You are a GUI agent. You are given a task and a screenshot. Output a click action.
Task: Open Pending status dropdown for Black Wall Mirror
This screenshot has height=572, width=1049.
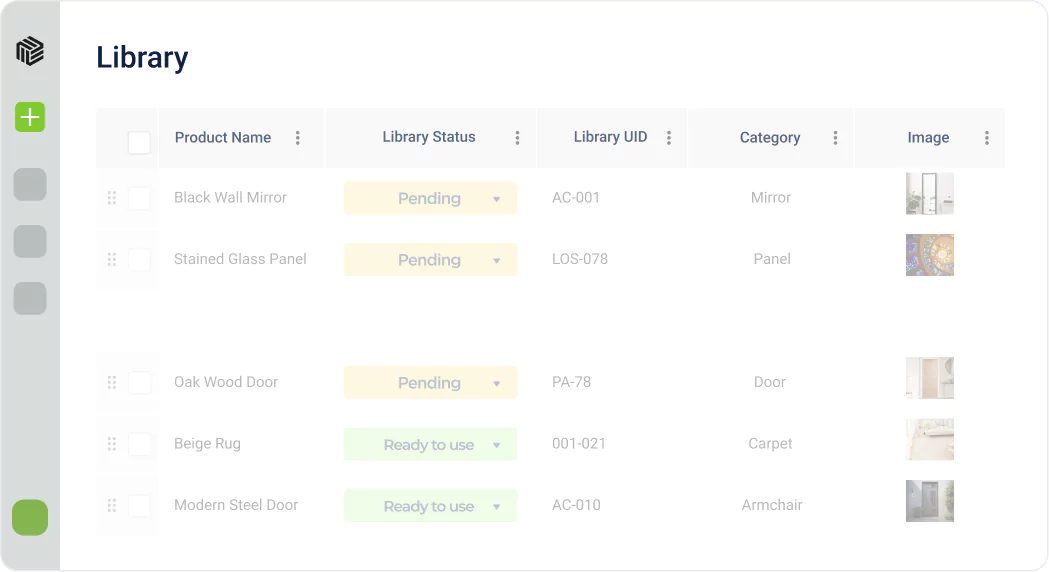tap(496, 199)
